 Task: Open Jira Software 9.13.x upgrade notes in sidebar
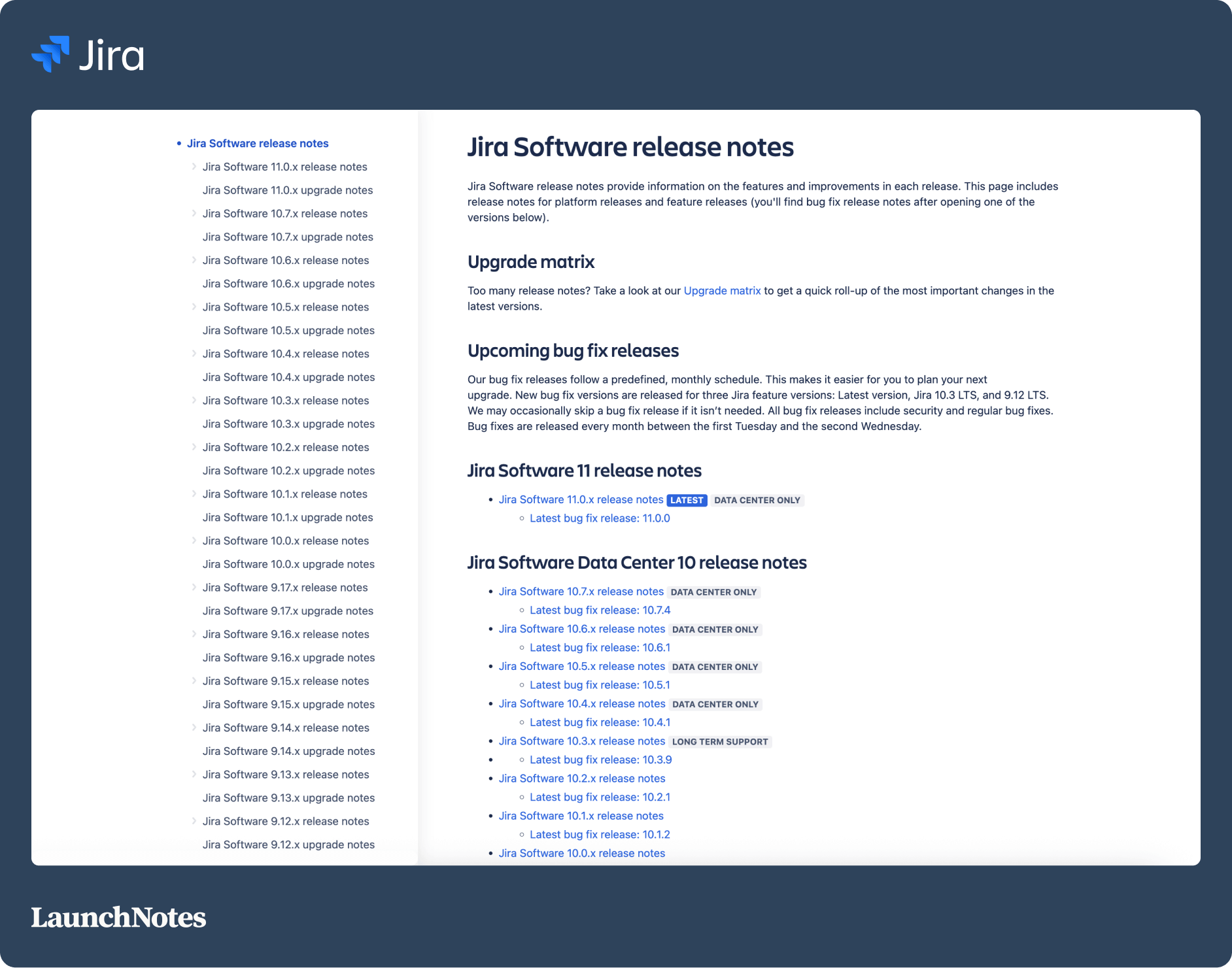(x=288, y=797)
